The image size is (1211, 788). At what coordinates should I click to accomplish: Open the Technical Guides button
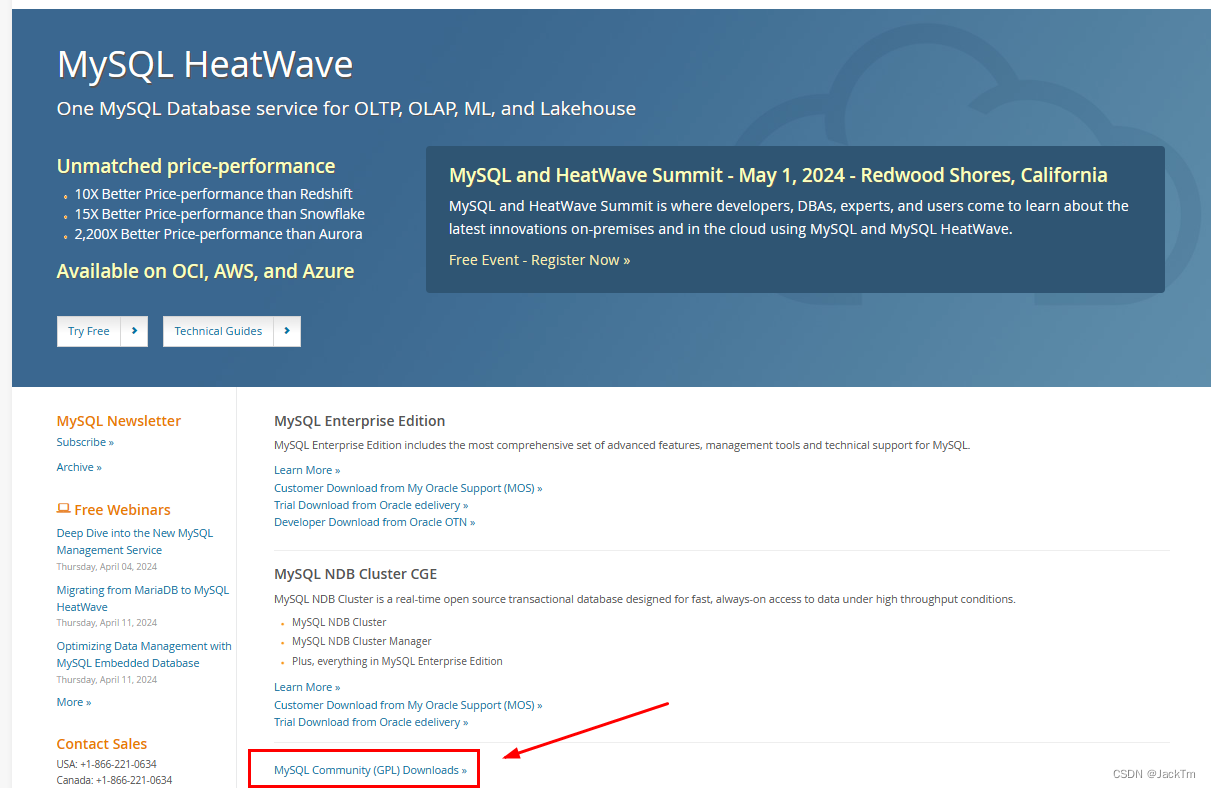[218, 331]
